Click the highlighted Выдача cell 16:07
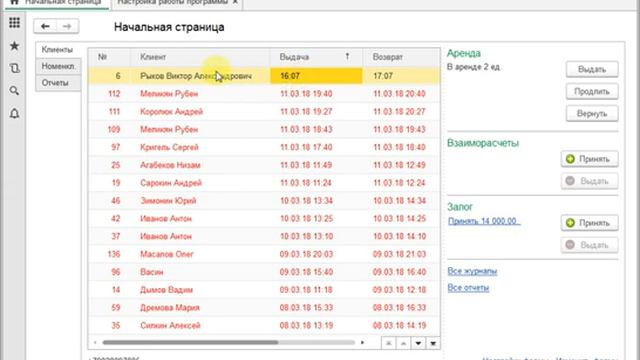The image size is (640, 360). click(x=316, y=76)
